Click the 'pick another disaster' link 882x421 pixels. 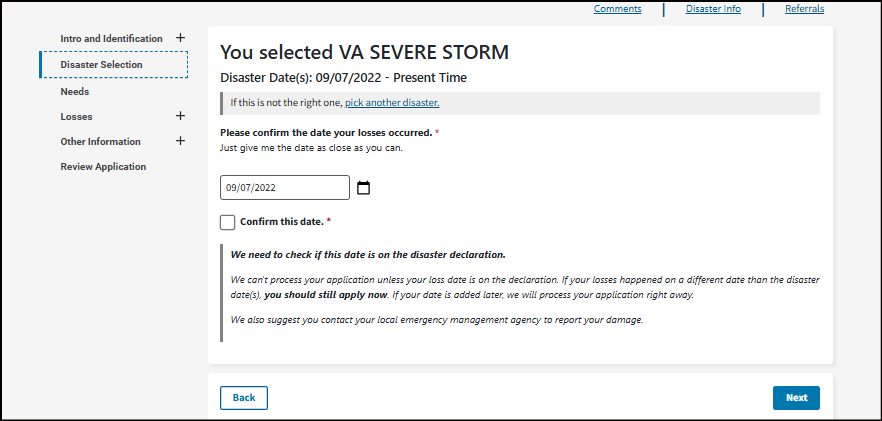[392, 103]
